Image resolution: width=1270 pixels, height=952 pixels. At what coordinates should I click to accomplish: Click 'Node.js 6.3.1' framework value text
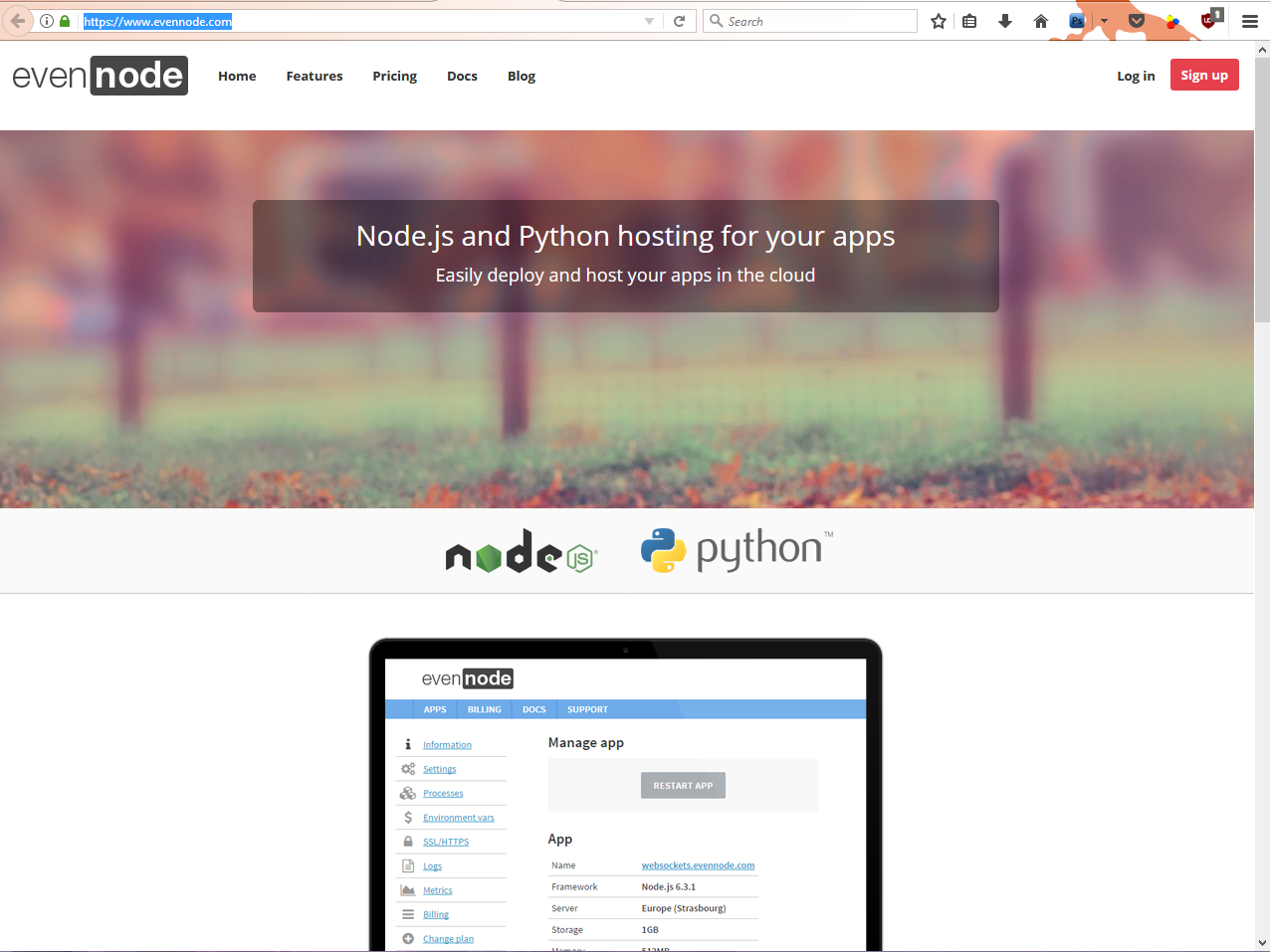[x=669, y=887]
